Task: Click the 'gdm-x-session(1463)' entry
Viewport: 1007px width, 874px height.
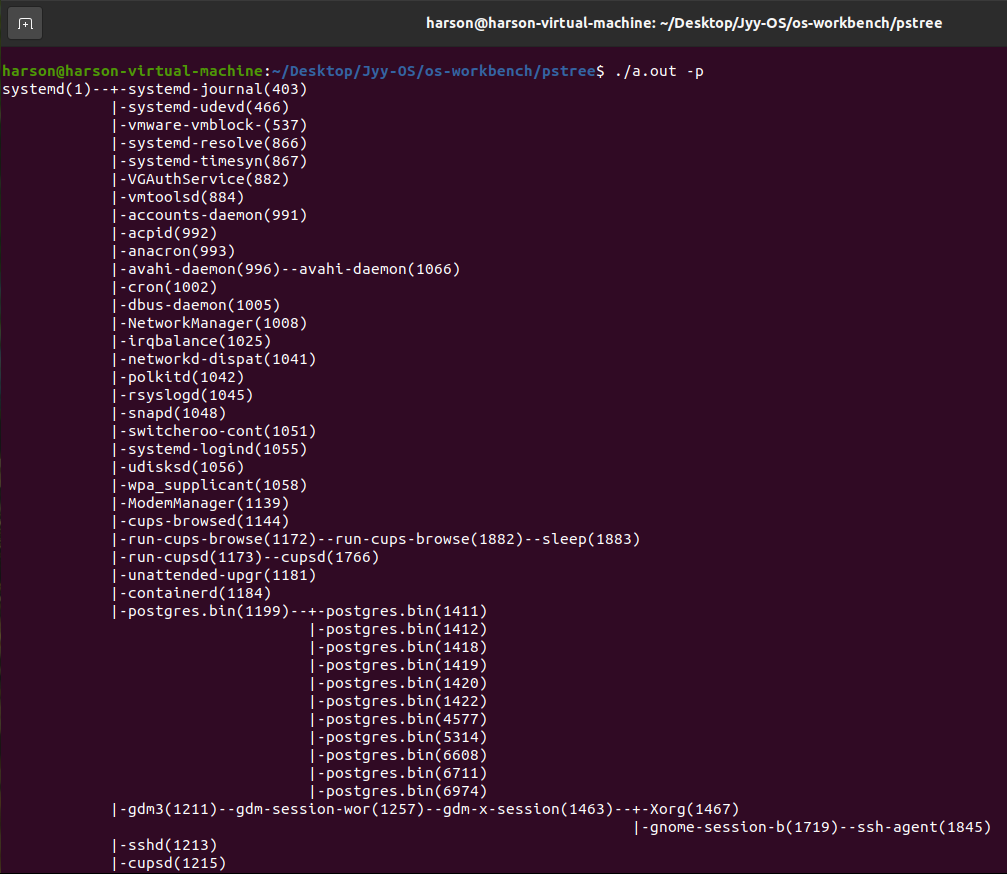Action: (x=528, y=808)
